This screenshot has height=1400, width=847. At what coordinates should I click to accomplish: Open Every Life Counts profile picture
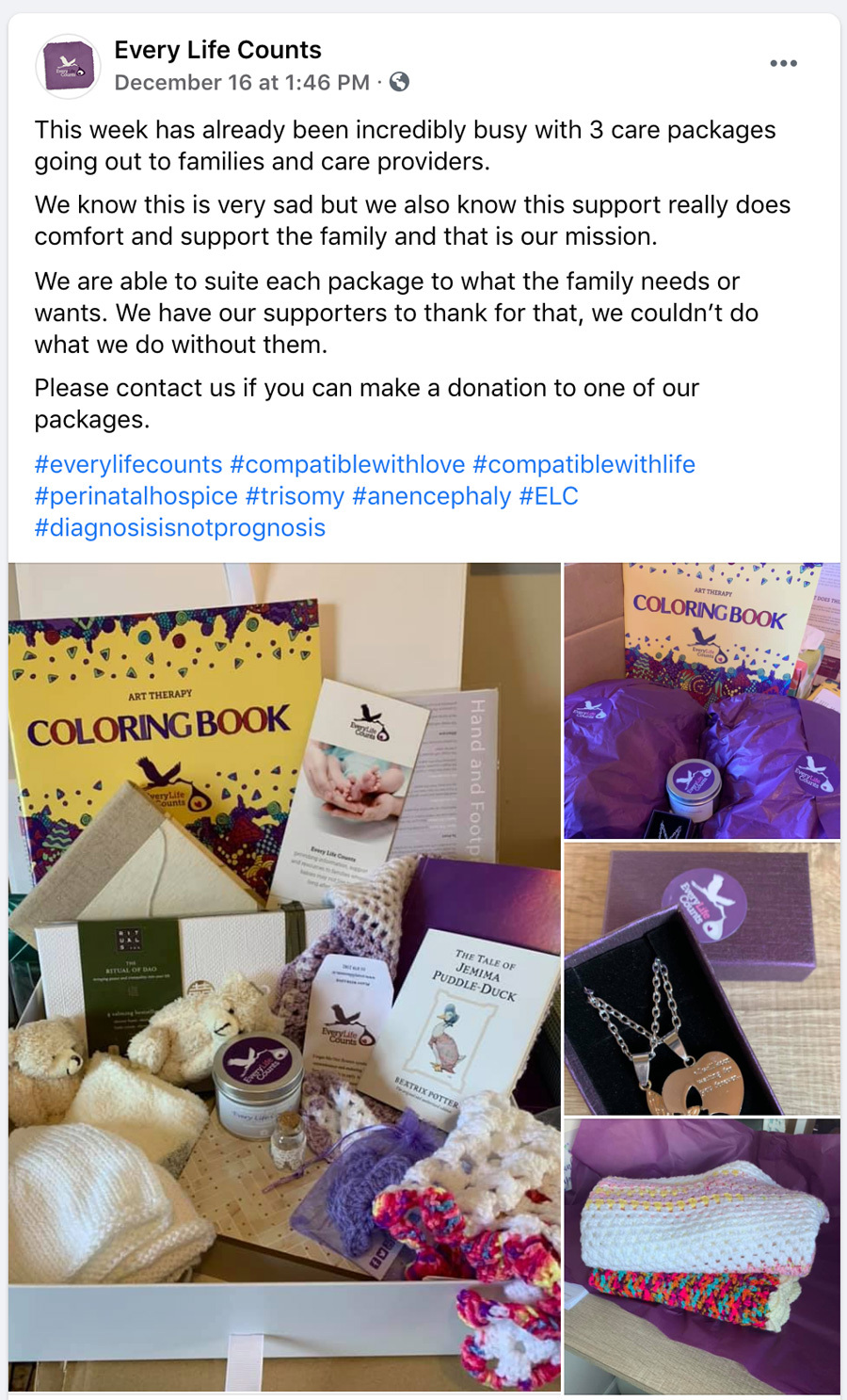tap(68, 66)
